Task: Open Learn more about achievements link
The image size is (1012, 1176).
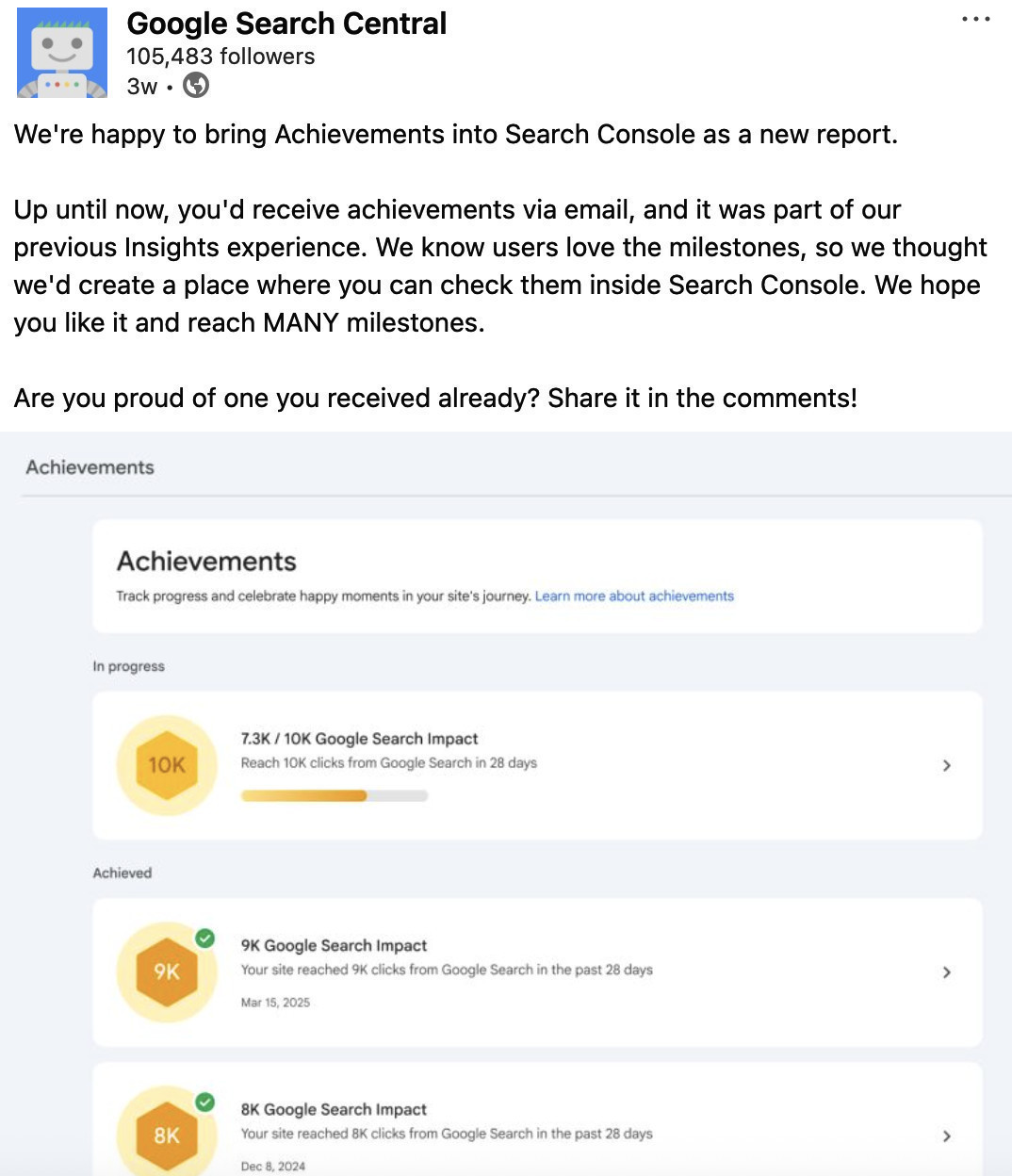Action: (x=634, y=596)
